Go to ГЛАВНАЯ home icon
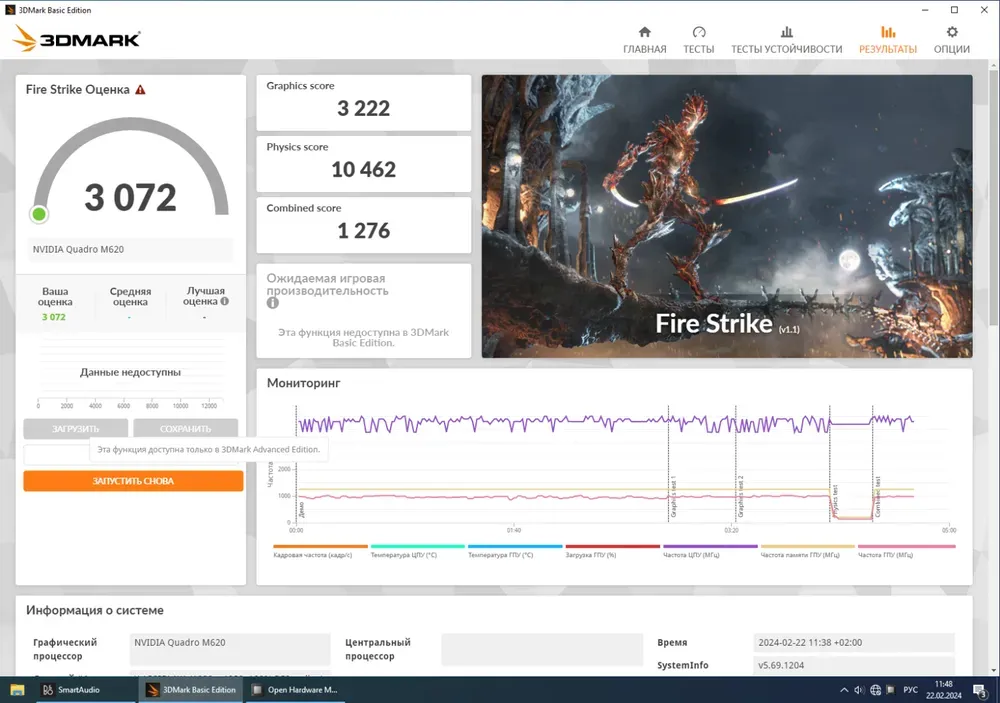 pos(644,32)
